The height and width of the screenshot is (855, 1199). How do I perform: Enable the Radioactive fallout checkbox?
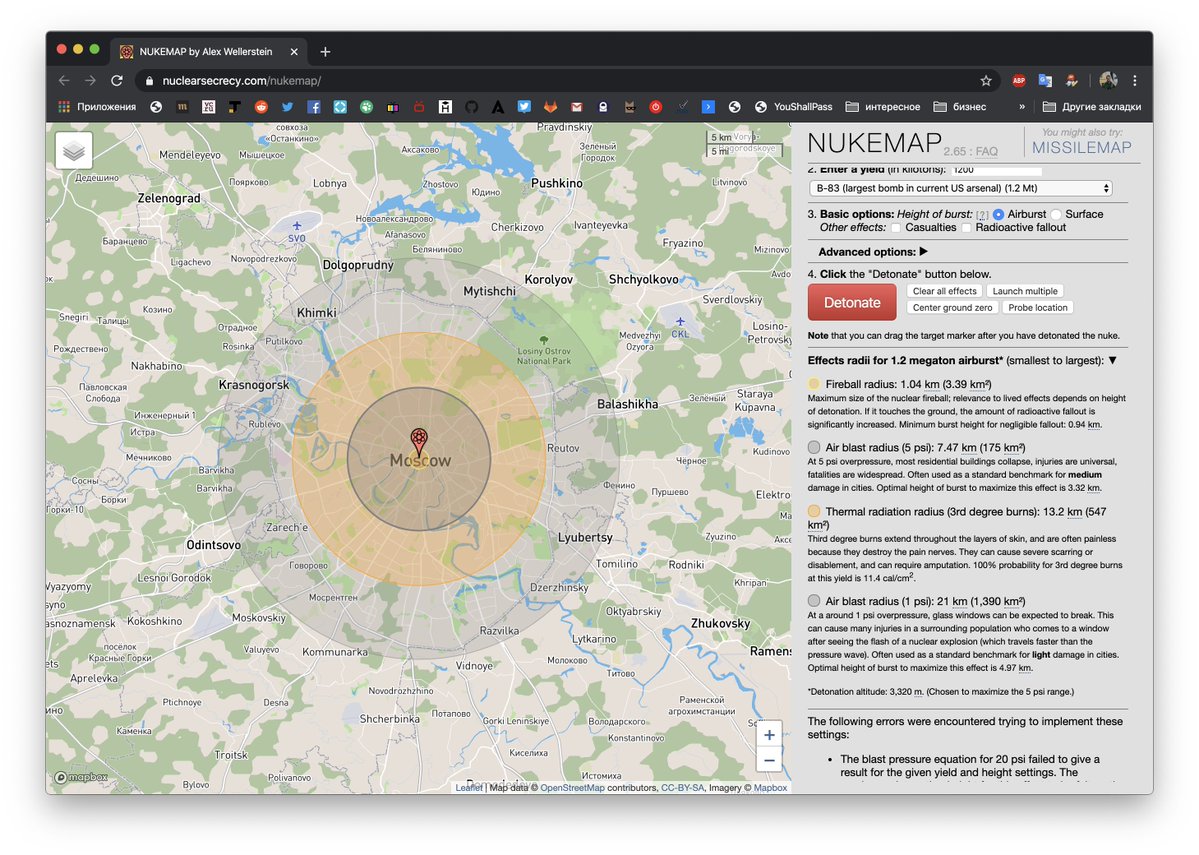pyautogui.click(x=966, y=228)
